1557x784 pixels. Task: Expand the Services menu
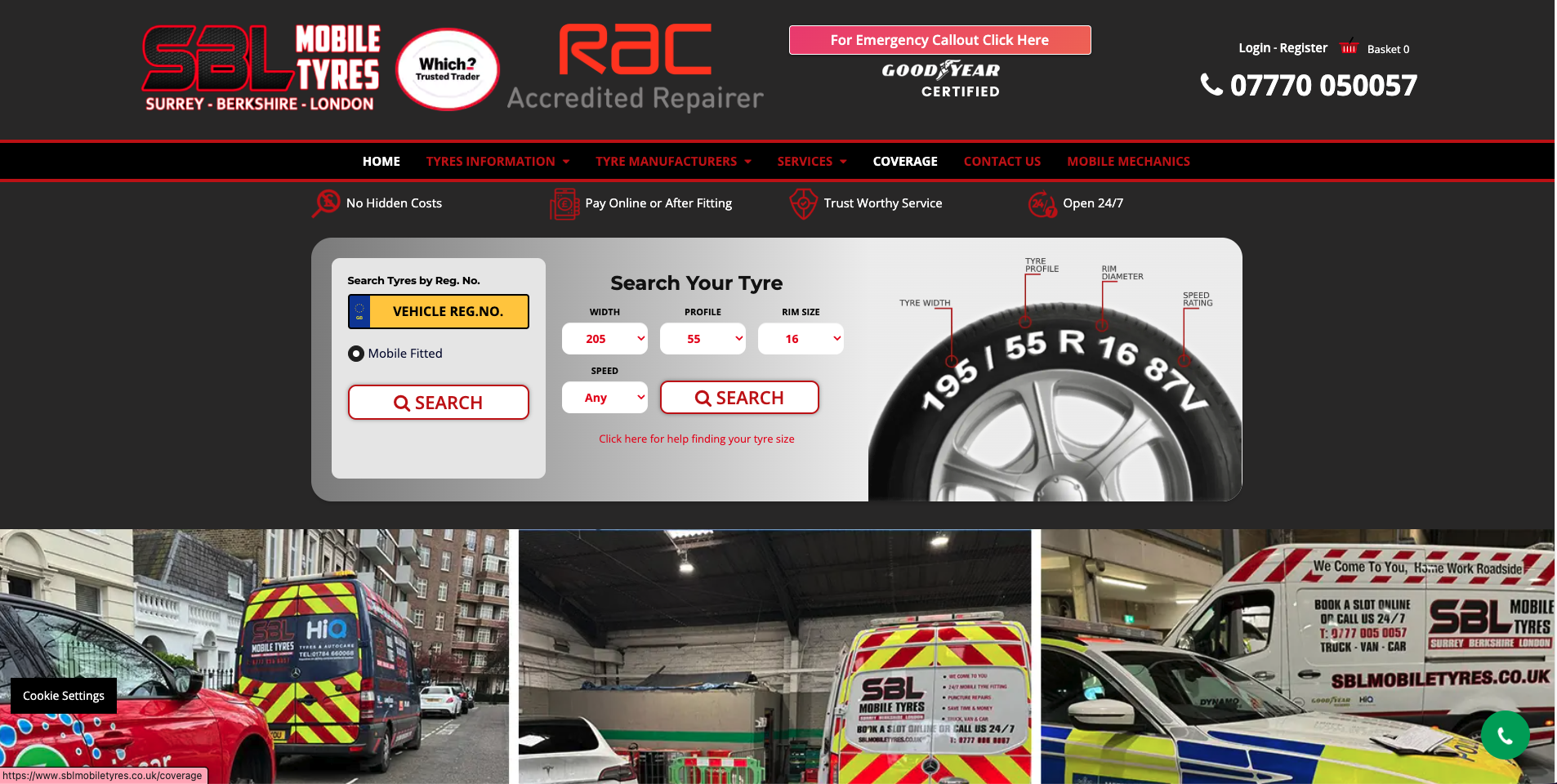click(x=812, y=162)
